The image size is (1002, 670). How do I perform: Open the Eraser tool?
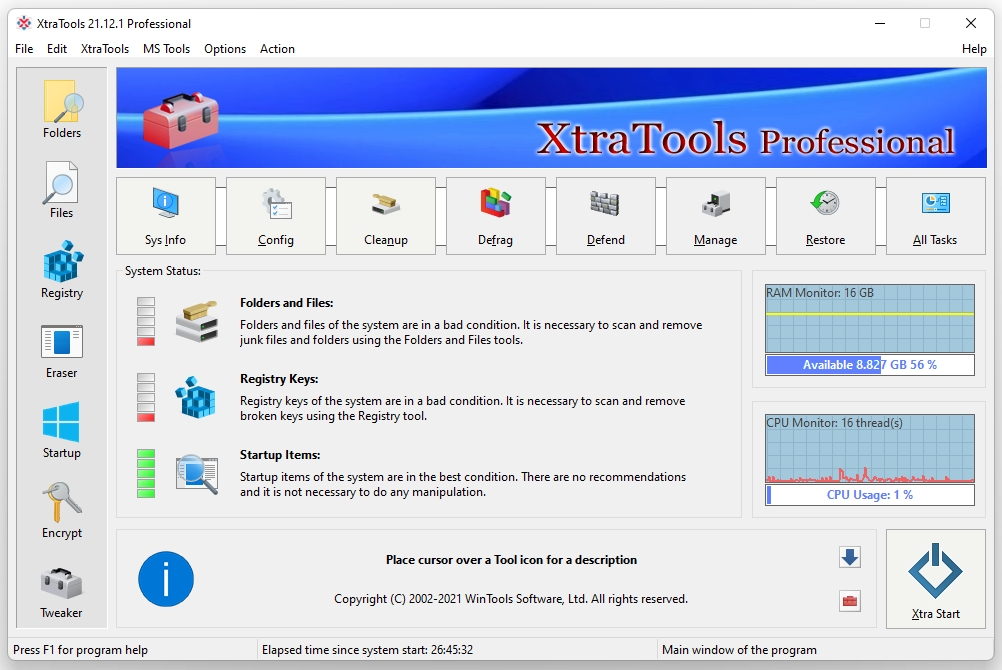(x=62, y=349)
